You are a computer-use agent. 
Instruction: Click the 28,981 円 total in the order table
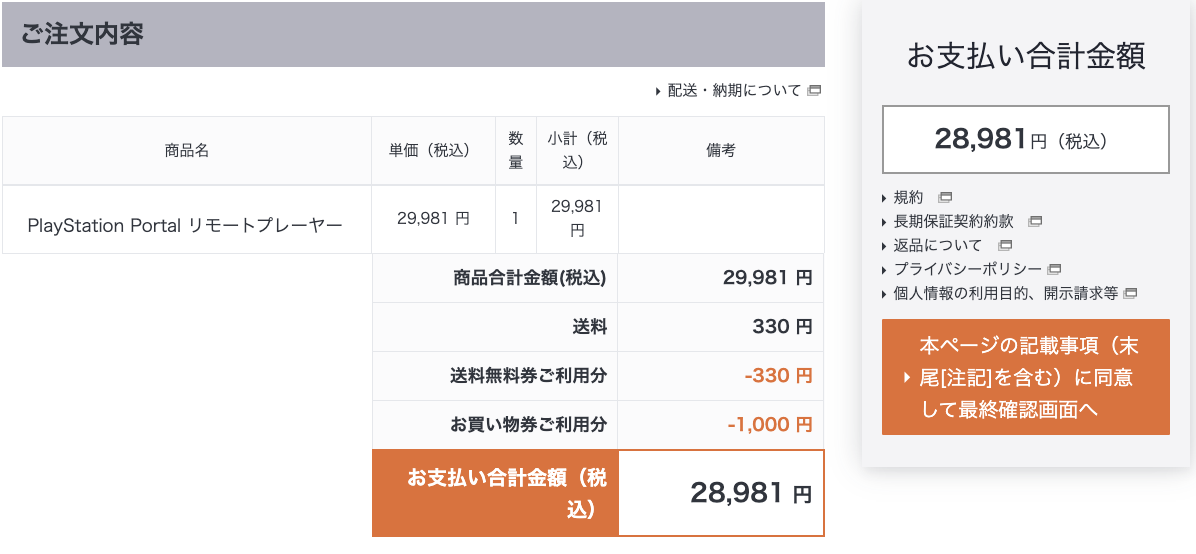751,494
